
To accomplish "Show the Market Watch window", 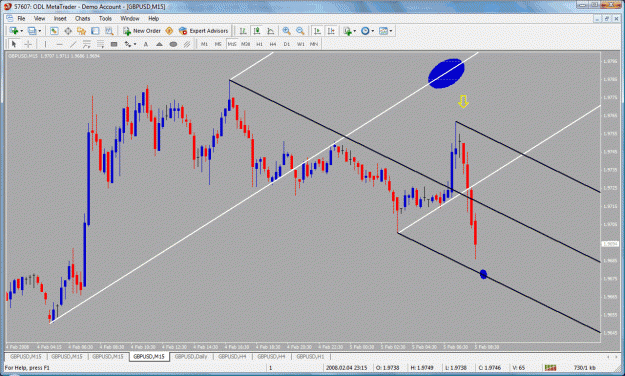I will [x=54, y=31].
